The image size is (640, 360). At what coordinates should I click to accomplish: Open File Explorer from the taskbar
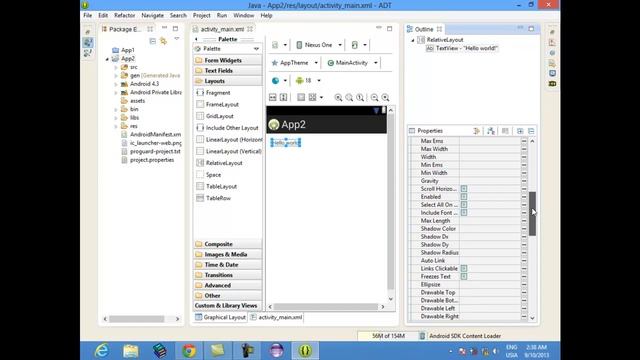[131, 351]
